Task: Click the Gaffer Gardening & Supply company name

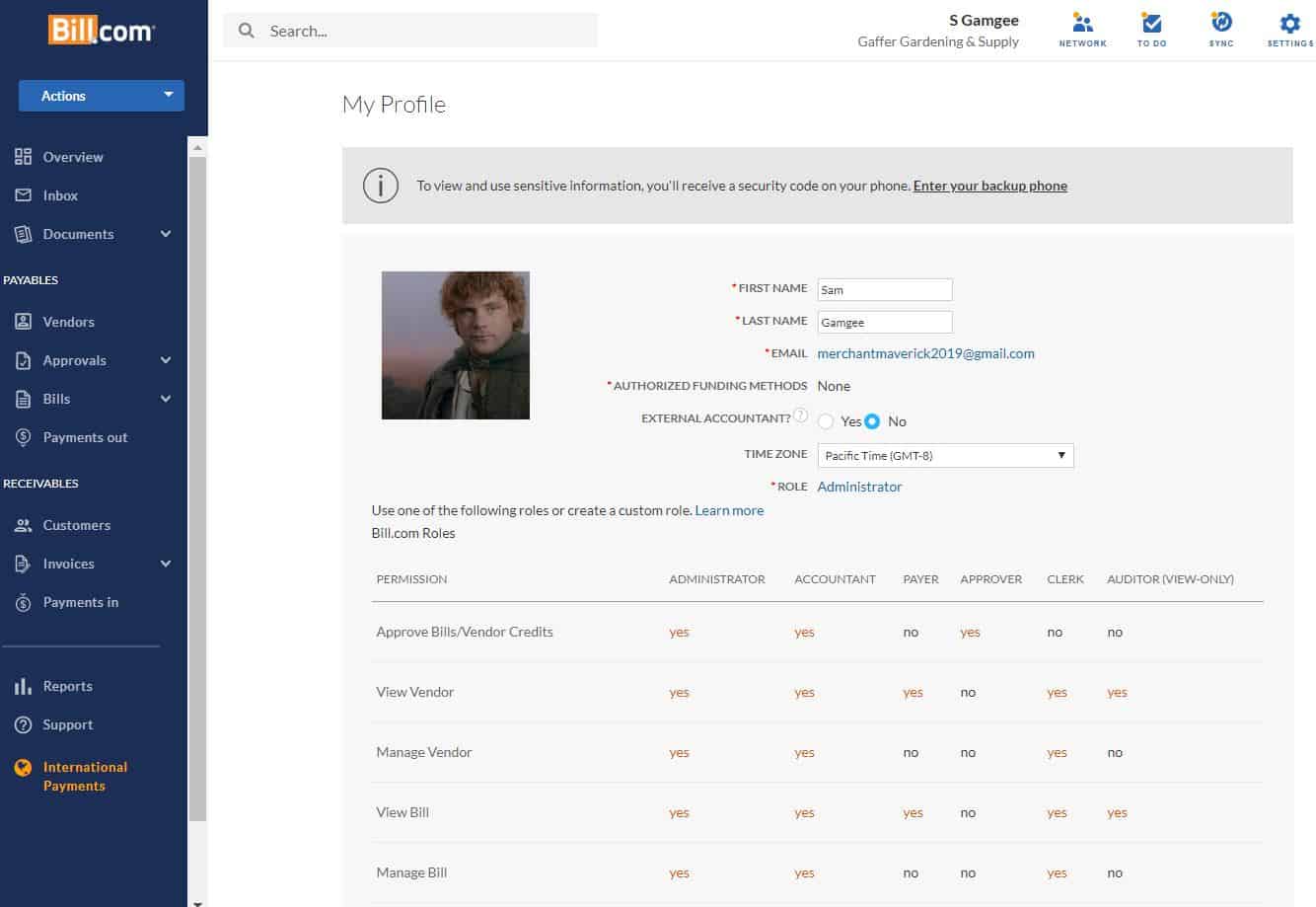Action: (938, 41)
